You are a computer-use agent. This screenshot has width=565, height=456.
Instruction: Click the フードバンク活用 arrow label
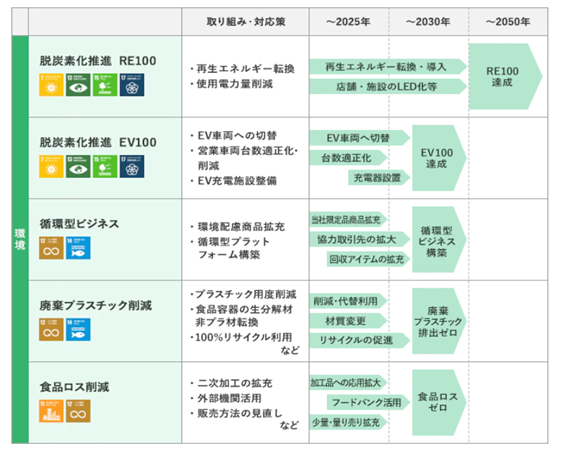pyautogui.click(x=368, y=402)
